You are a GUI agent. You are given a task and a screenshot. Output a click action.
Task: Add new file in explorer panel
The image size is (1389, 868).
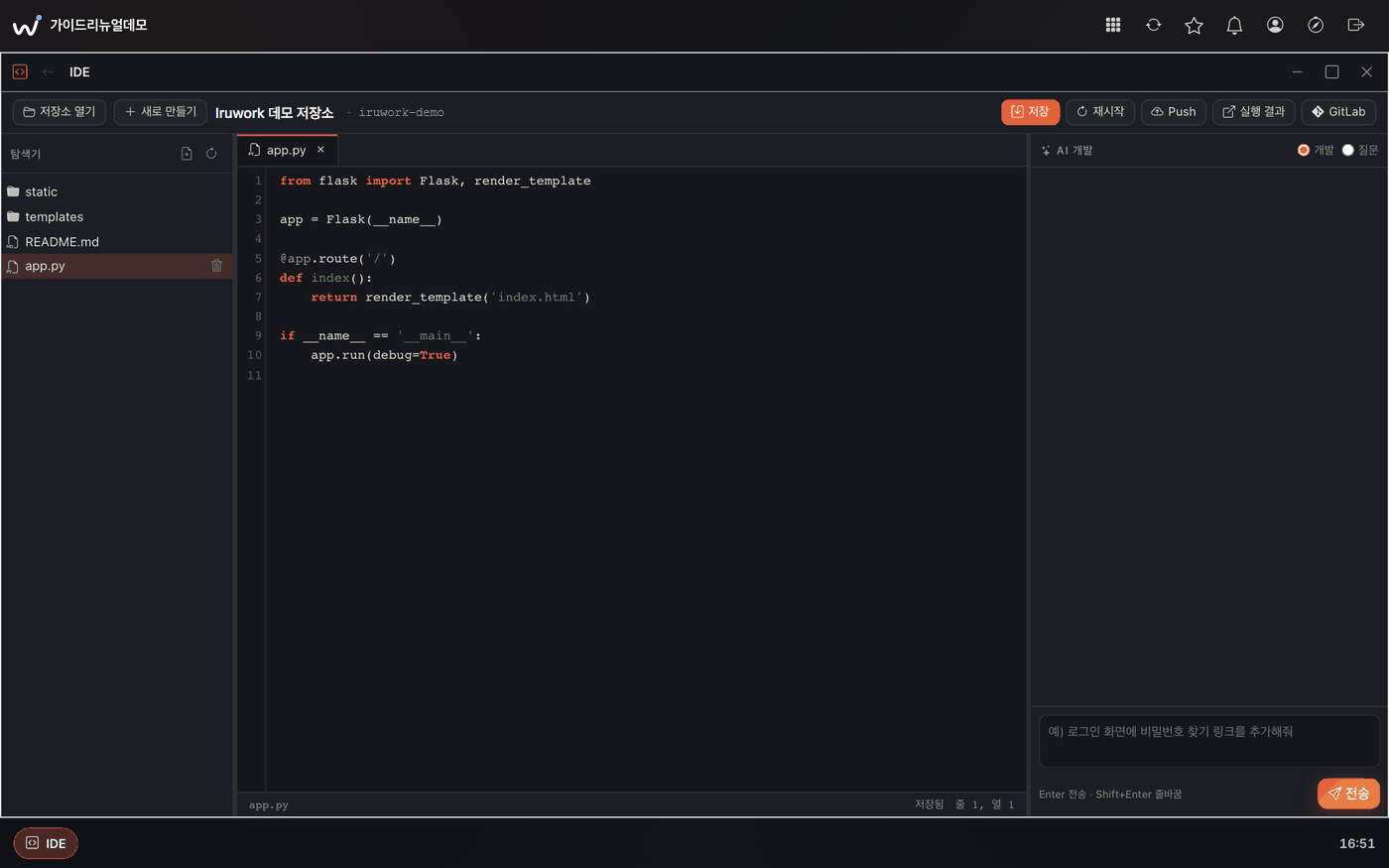pos(187,154)
